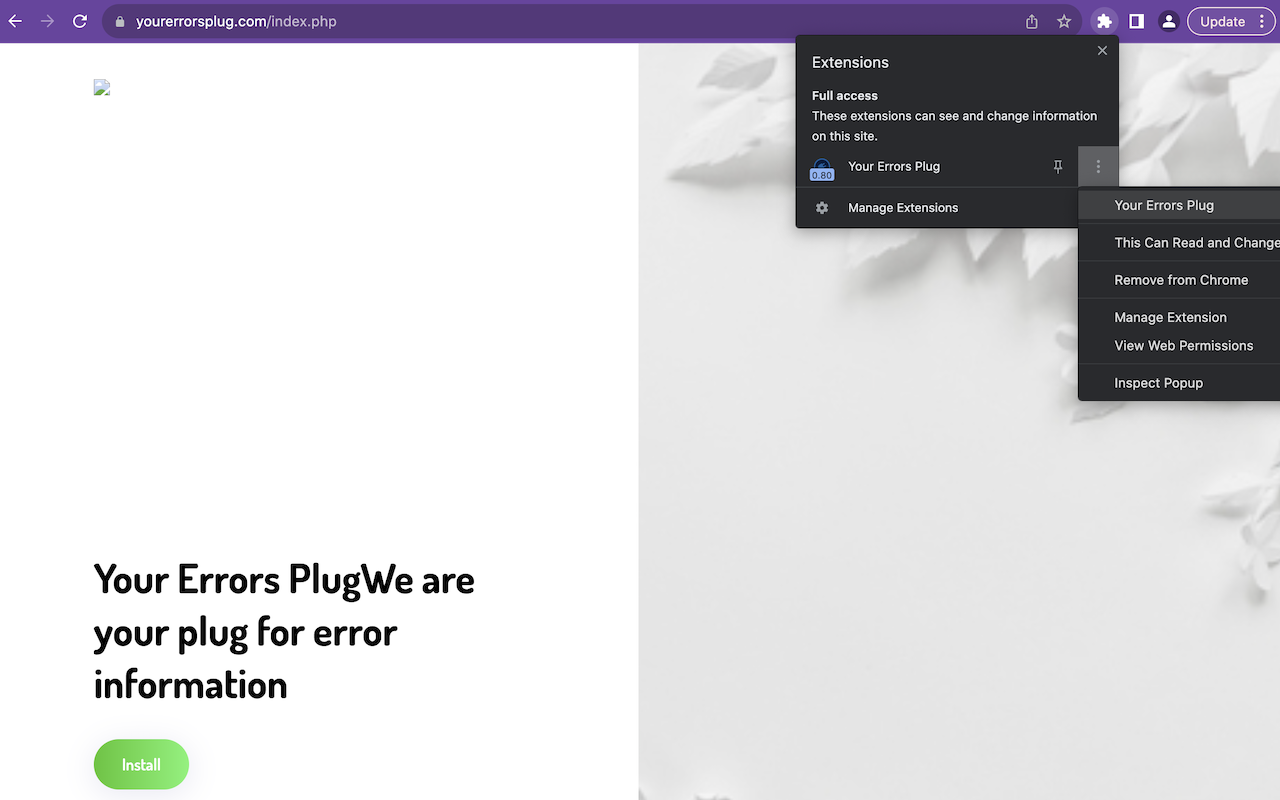
Task: Pin Your Errors Plug to toolbar
Action: [x=1058, y=167]
